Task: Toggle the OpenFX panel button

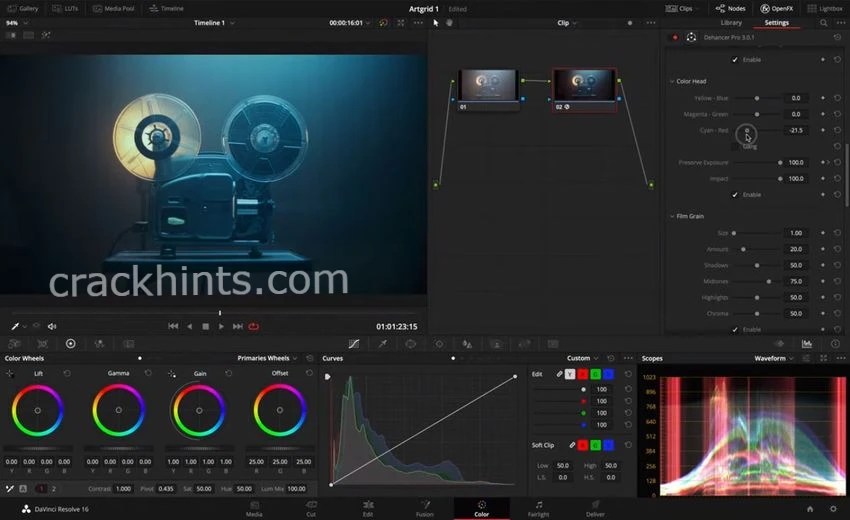Action: (x=777, y=8)
